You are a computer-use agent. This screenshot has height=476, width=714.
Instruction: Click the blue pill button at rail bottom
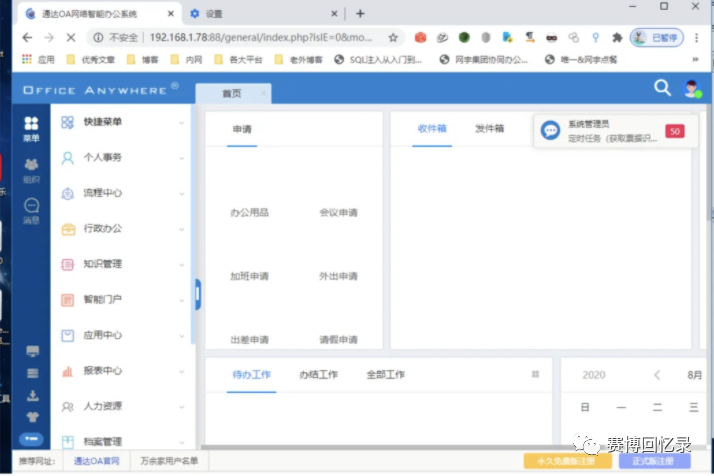(31, 439)
